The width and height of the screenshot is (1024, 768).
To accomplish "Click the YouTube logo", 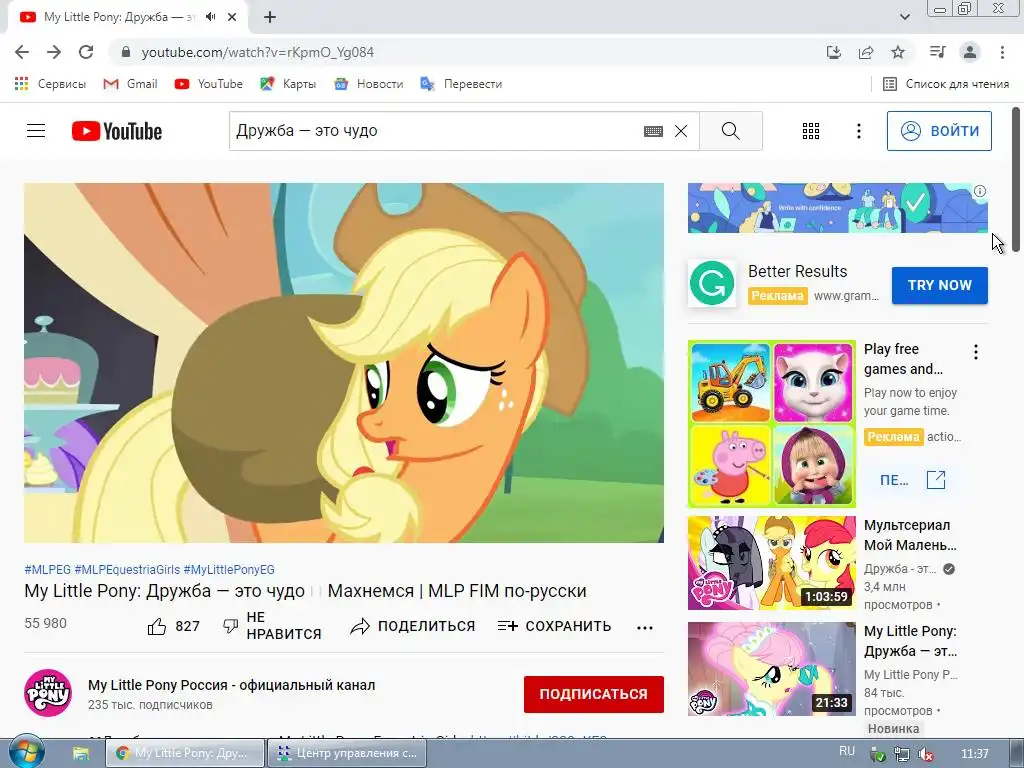I will point(117,131).
